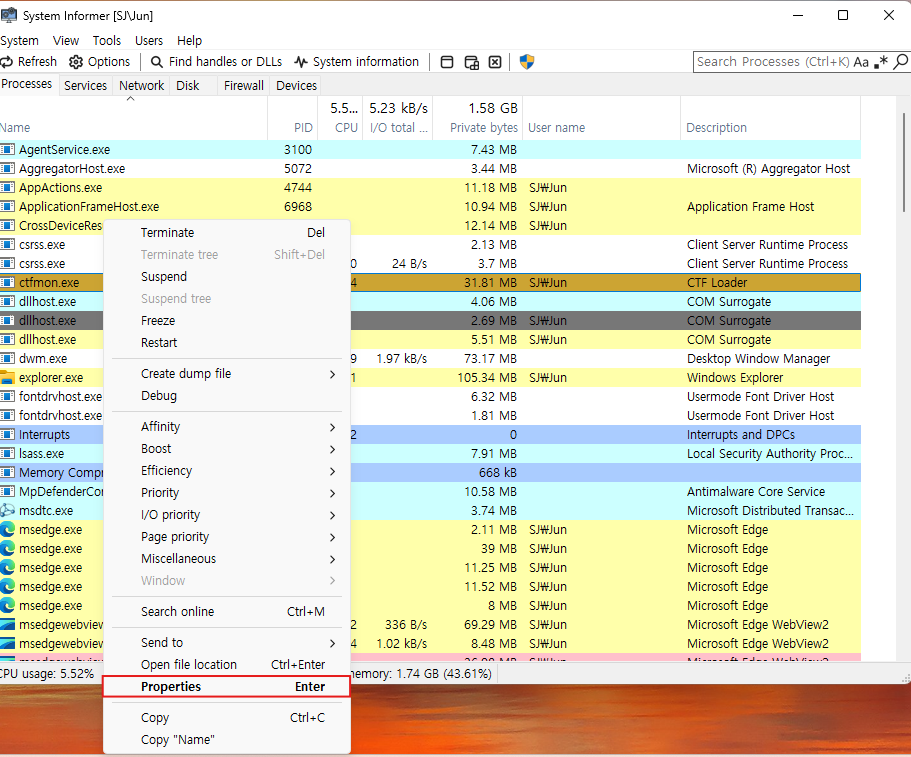Choose Terminate from context menu
The width and height of the screenshot is (911, 757).
227,232
